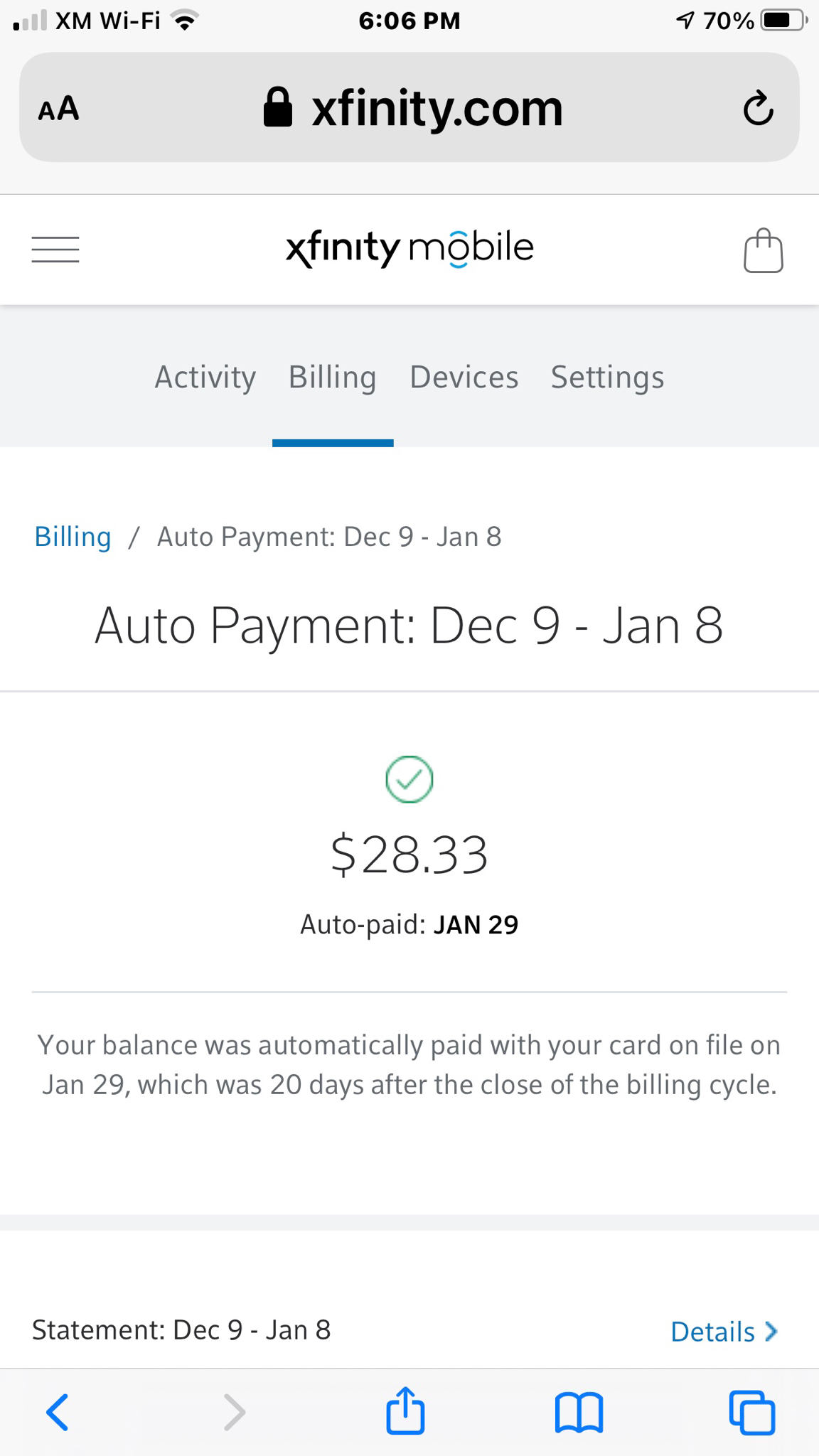Open the hamburger navigation menu
819x1456 pixels.
coord(55,250)
